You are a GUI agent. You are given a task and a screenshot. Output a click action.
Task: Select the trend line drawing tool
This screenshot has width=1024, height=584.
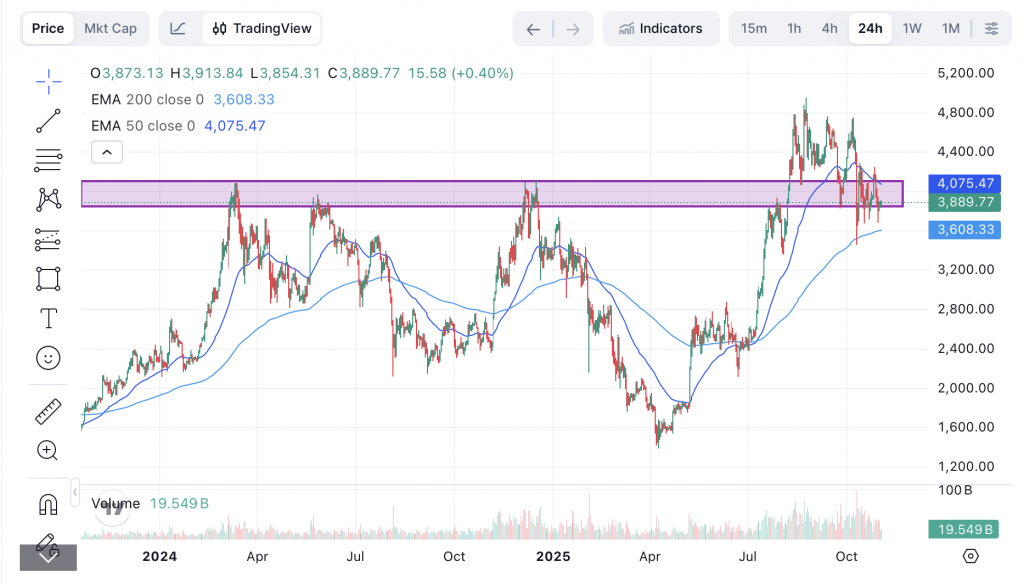(x=48, y=121)
